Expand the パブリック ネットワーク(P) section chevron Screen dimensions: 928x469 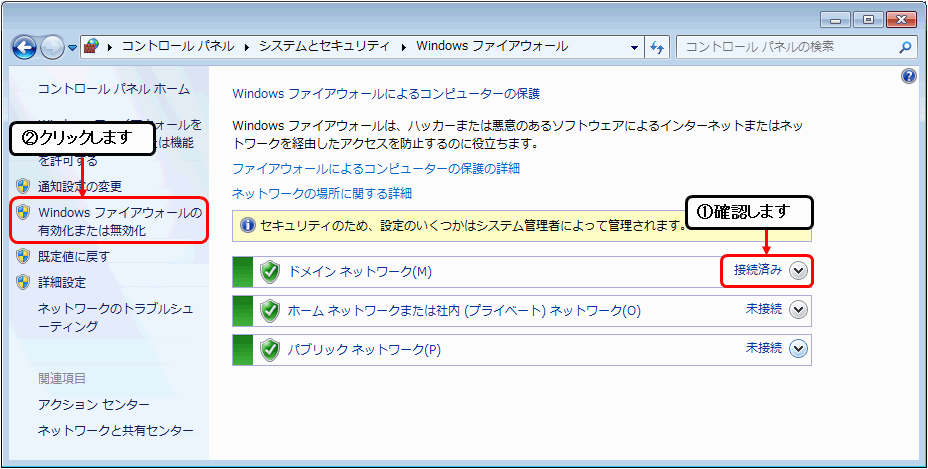pyautogui.click(x=798, y=349)
